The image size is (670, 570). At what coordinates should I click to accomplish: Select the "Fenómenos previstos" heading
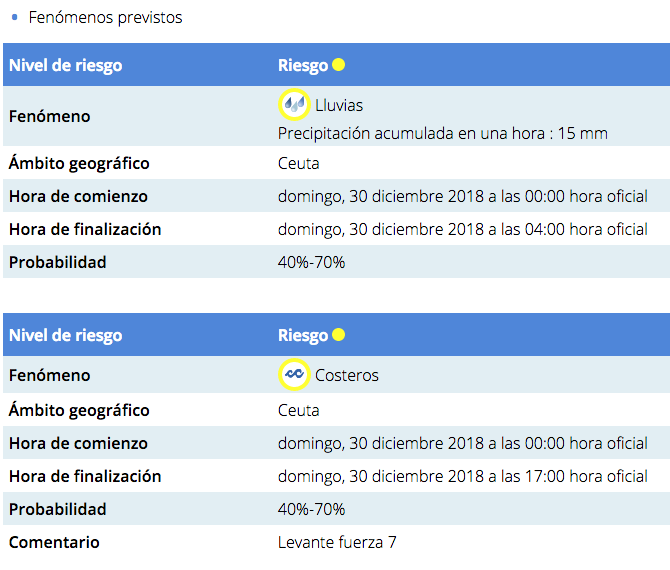[x=105, y=18]
